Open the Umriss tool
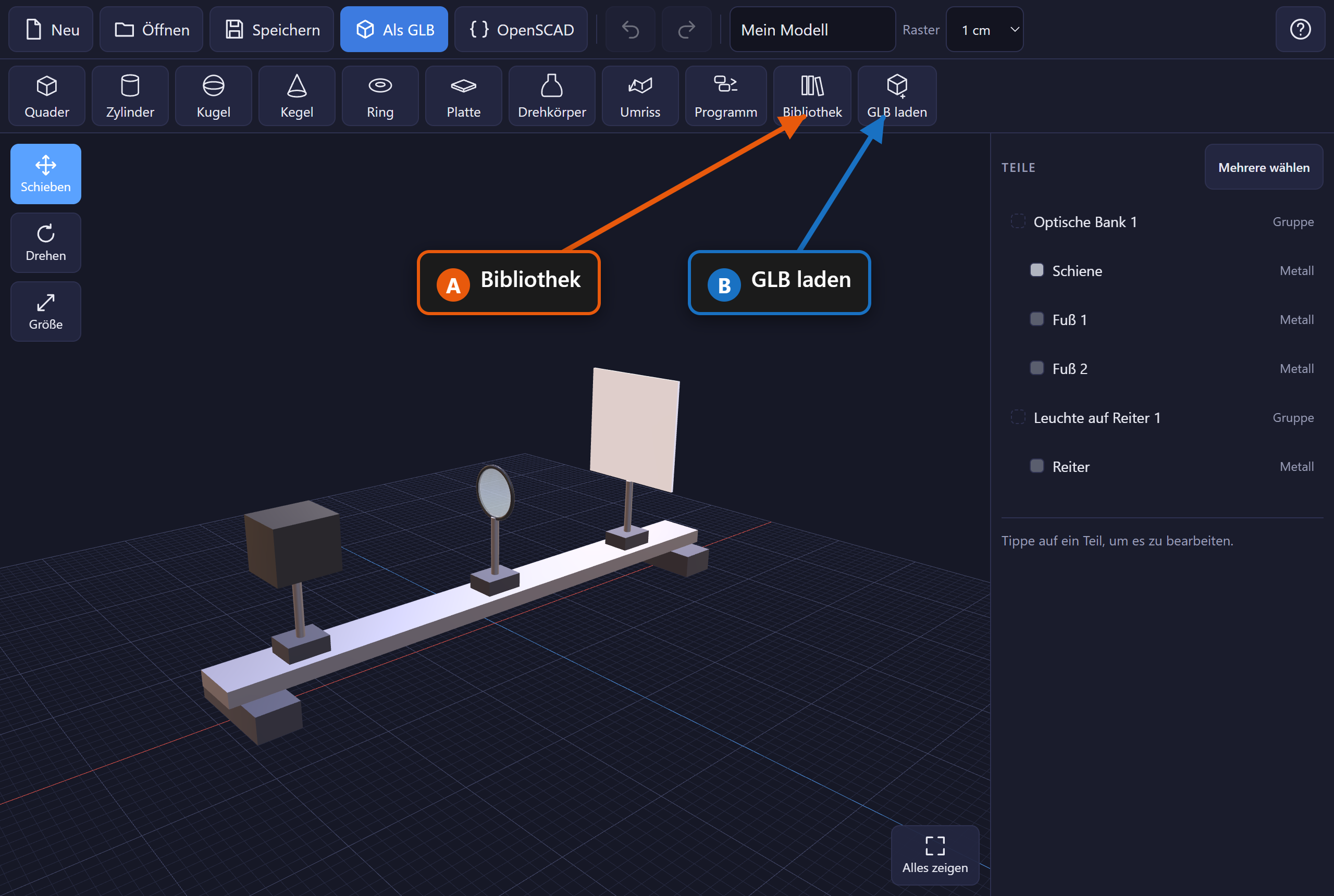The image size is (1334, 896). click(641, 96)
